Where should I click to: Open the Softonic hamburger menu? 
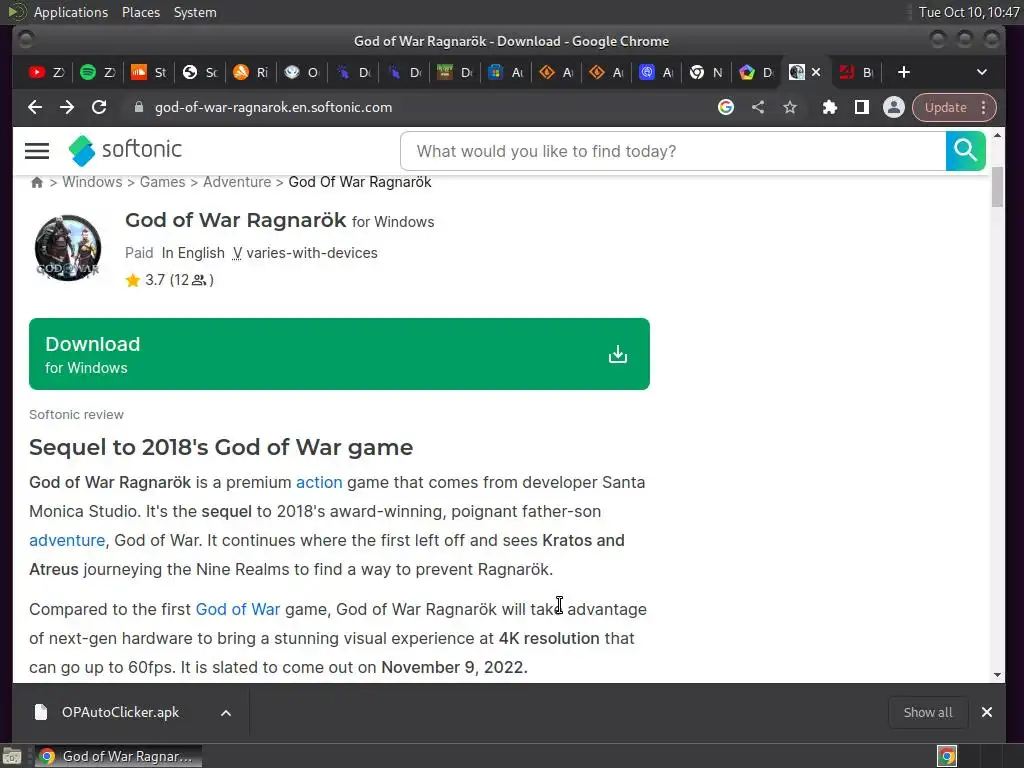pyautogui.click(x=37, y=151)
